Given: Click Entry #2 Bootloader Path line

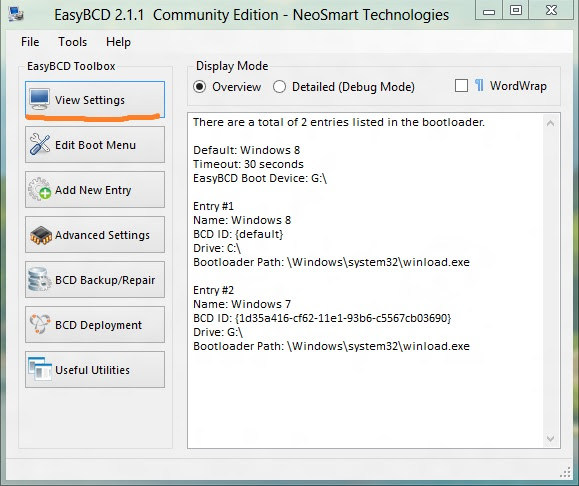Looking at the screenshot, I should point(331,346).
